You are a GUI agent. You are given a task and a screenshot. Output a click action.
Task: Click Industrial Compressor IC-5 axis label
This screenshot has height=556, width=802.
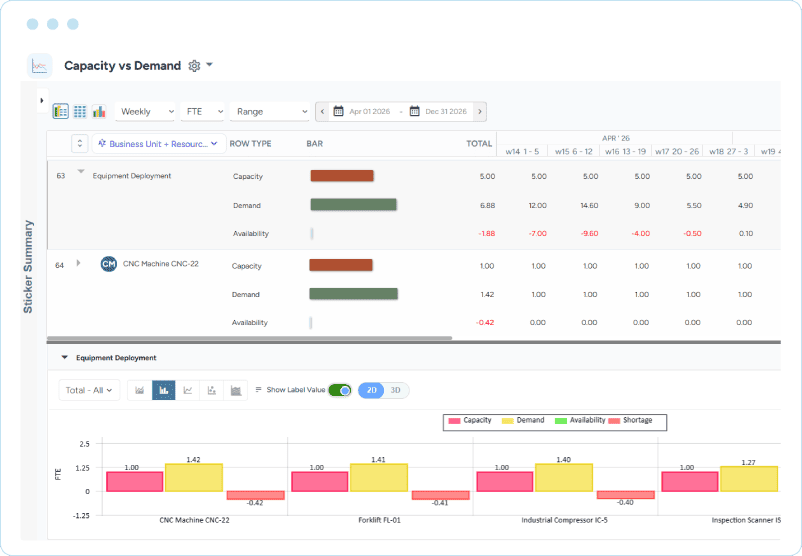(x=565, y=520)
